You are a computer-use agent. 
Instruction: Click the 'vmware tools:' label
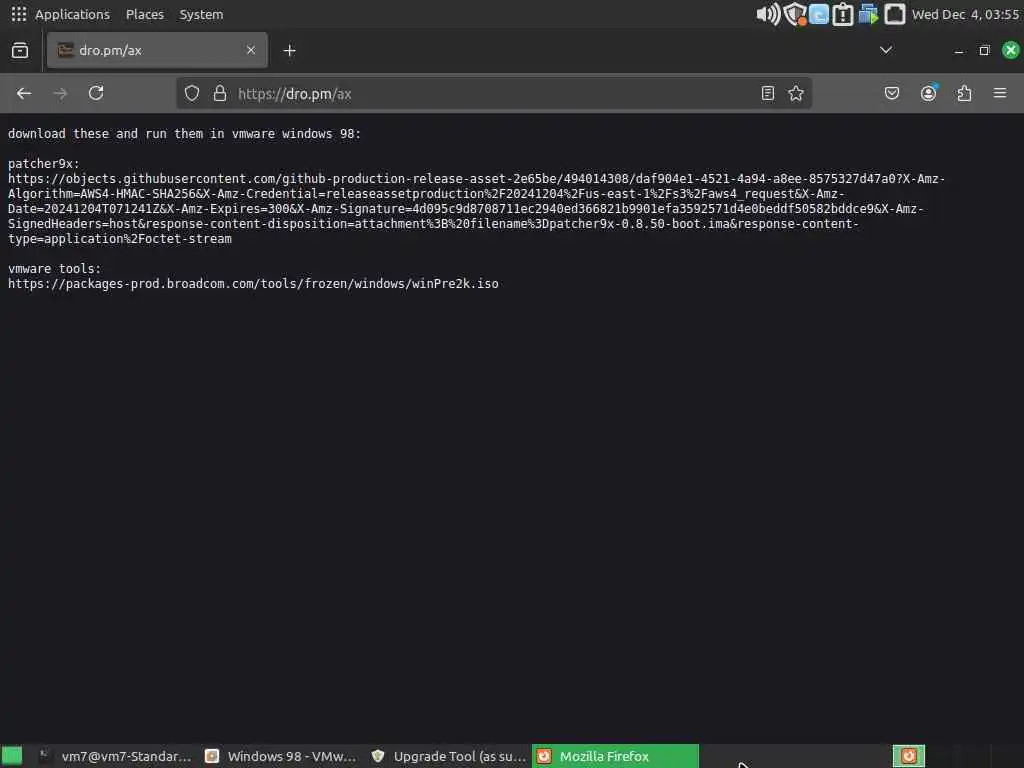coord(54,268)
